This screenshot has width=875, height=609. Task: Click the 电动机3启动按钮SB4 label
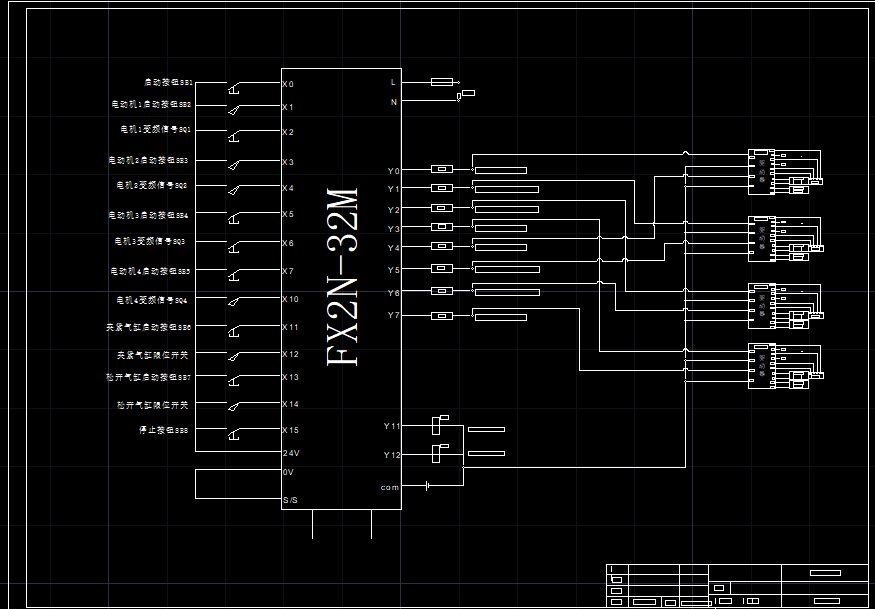coord(149,215)
